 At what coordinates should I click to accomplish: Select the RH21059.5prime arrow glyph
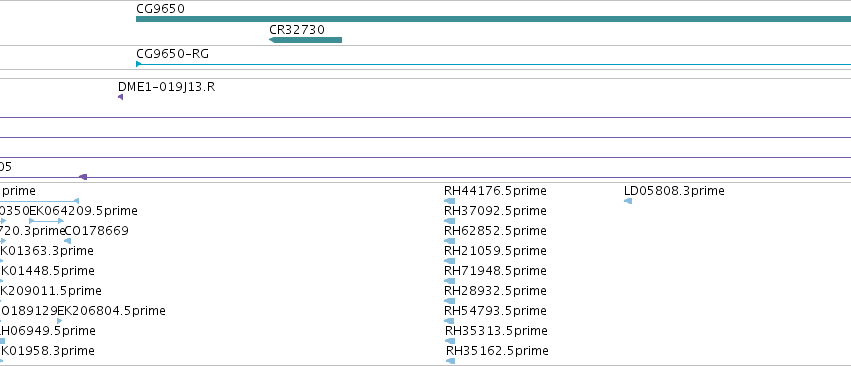449,261
